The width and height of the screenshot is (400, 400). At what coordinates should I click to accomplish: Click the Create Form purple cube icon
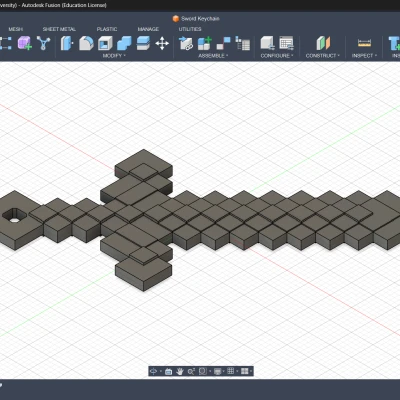25,43
